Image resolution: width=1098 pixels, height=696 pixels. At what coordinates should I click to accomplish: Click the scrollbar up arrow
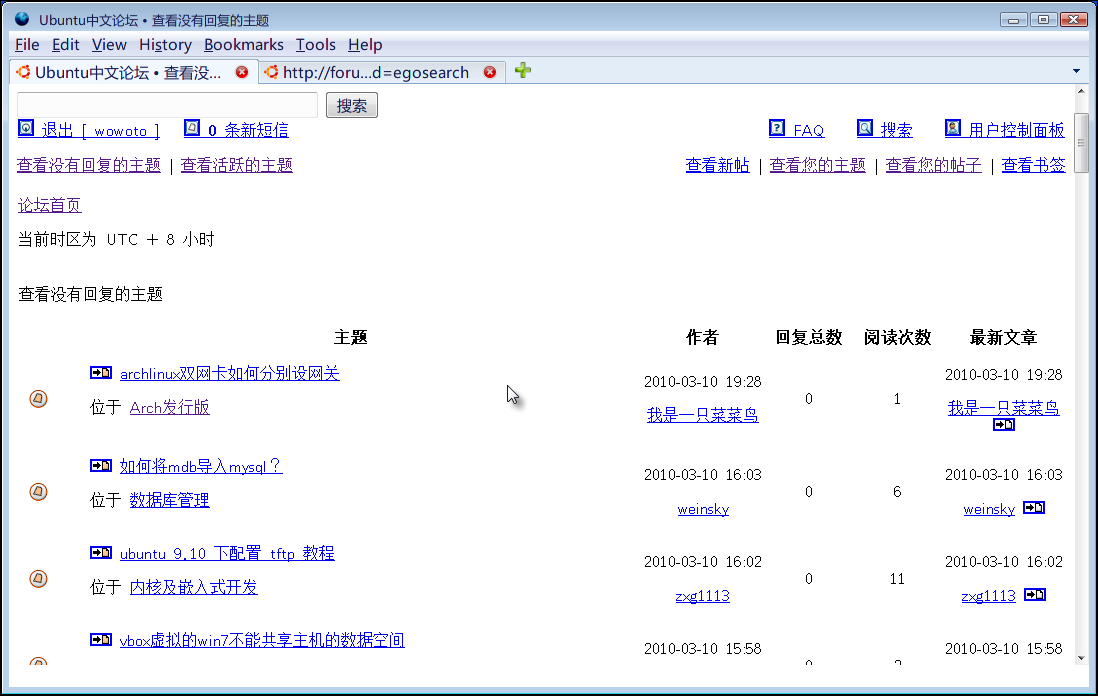click(x=1081, y=92)
